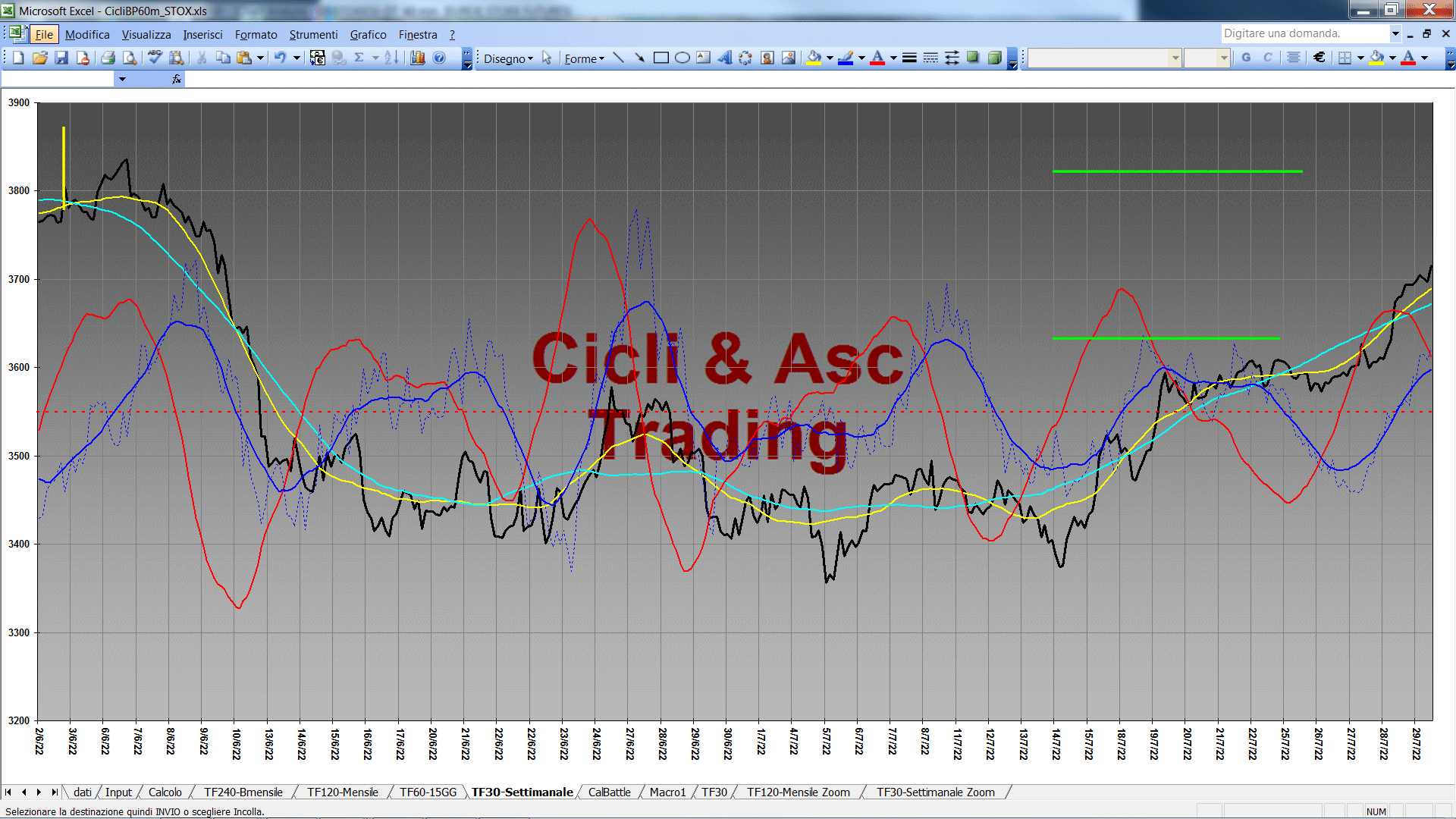Toggle Bold (G) formatting

click(1246, 58)
